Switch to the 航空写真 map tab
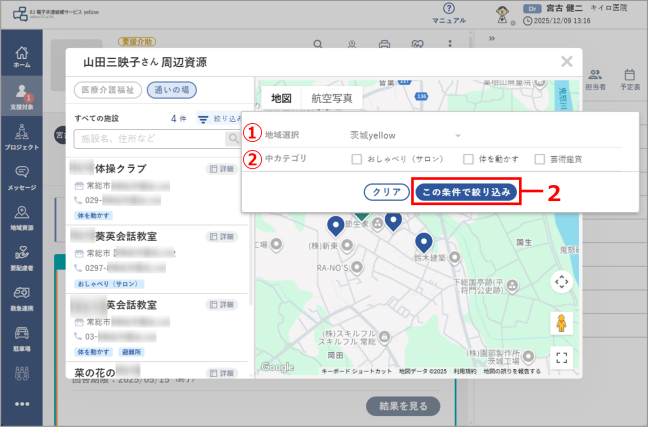The width and height of the screenshot is (648, 427). 332,98
